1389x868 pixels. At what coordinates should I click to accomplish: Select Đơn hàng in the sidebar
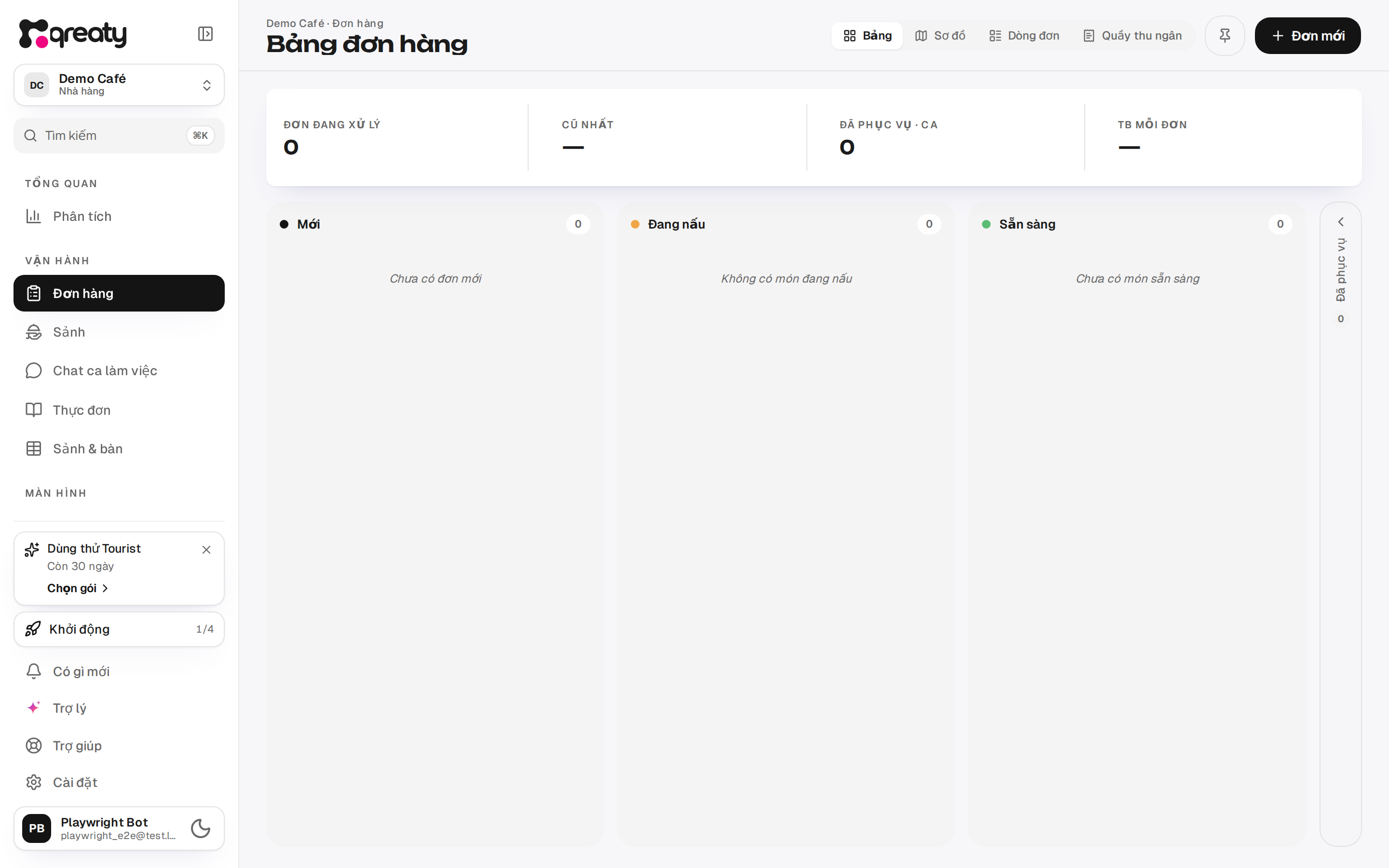click(x=119, y=293)
